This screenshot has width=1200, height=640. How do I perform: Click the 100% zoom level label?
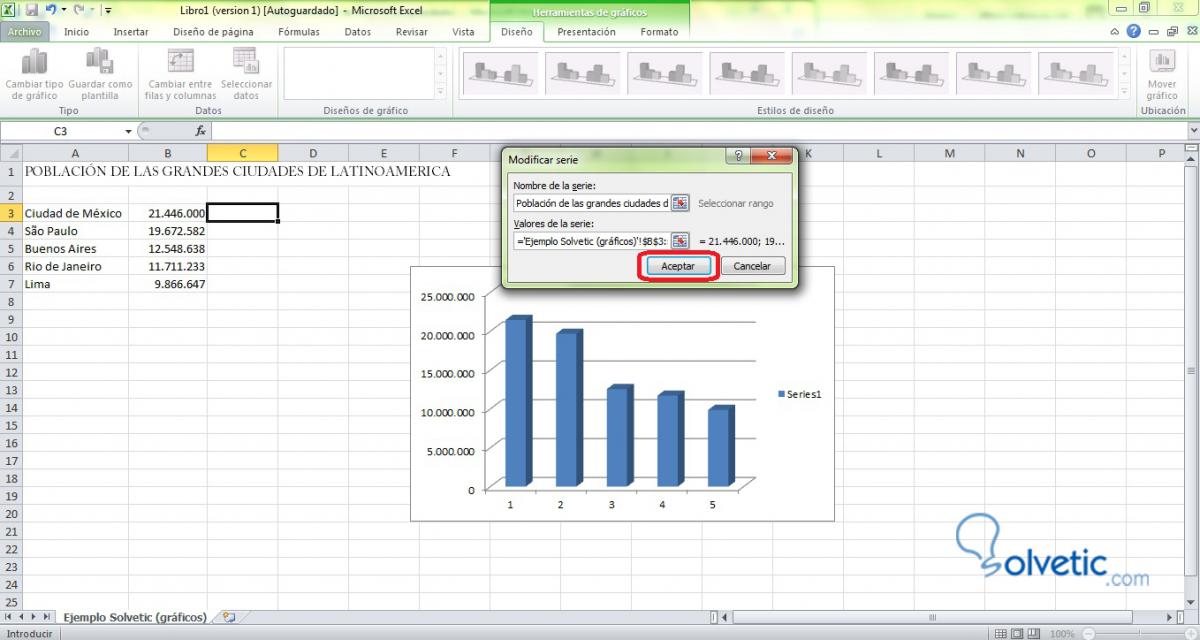pos(1062,634)
